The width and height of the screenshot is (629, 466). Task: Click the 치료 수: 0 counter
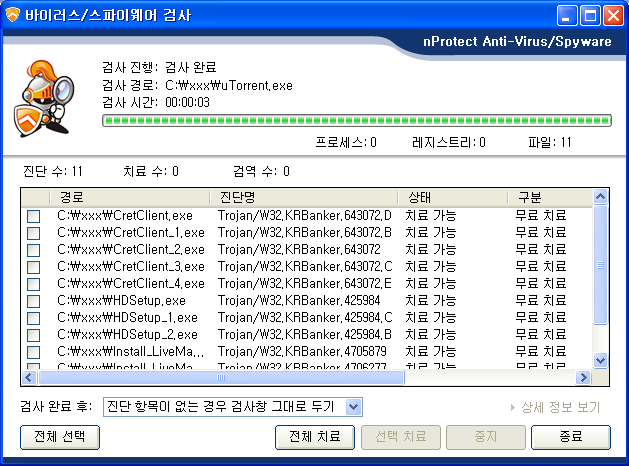coord(151,172)
